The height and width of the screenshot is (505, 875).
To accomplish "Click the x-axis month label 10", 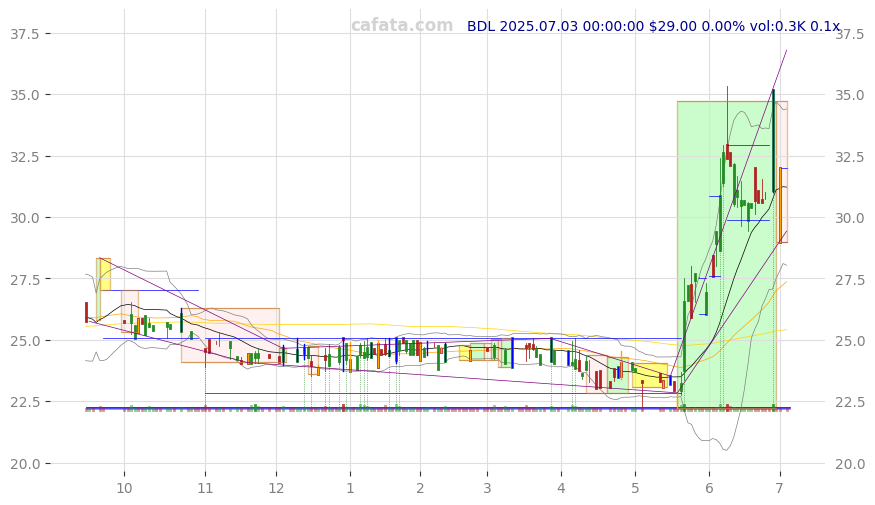I will pos(124,488).
